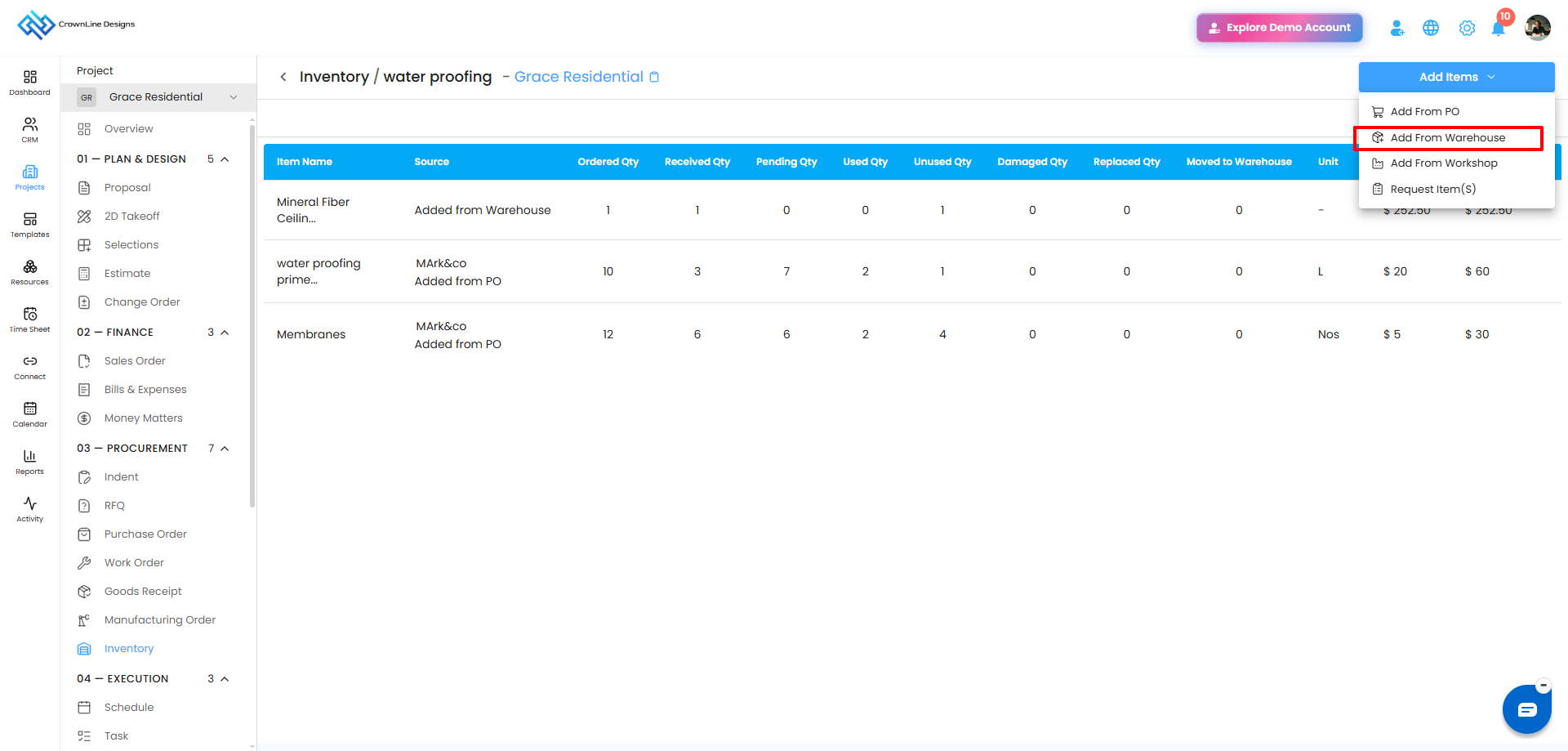This screenshot has height=751, width=1568.
Task: Select Add From Warehouse menu option
Action: 1448,138
